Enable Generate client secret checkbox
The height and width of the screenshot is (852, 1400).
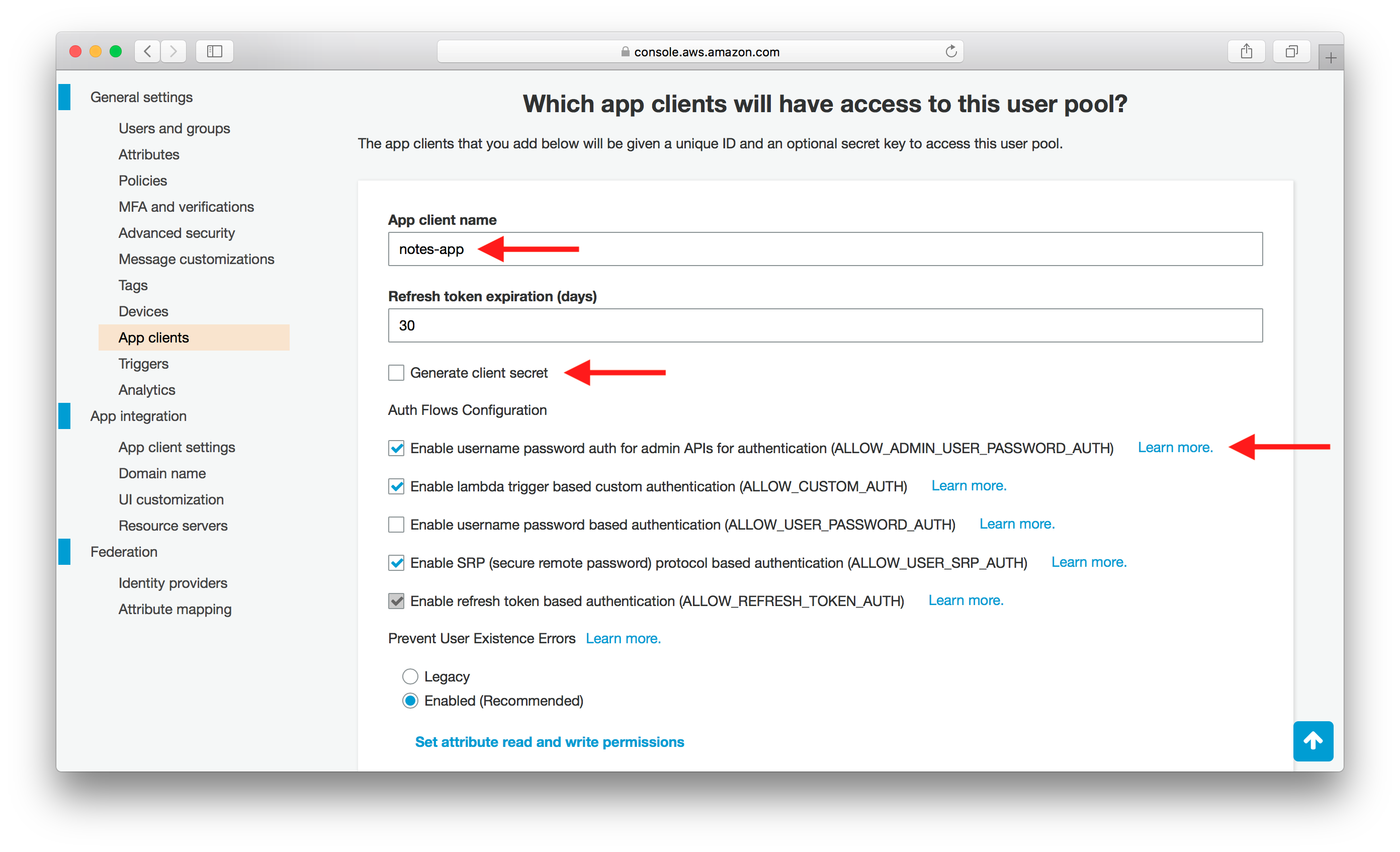pyautogui.click(x=395, y=373)
